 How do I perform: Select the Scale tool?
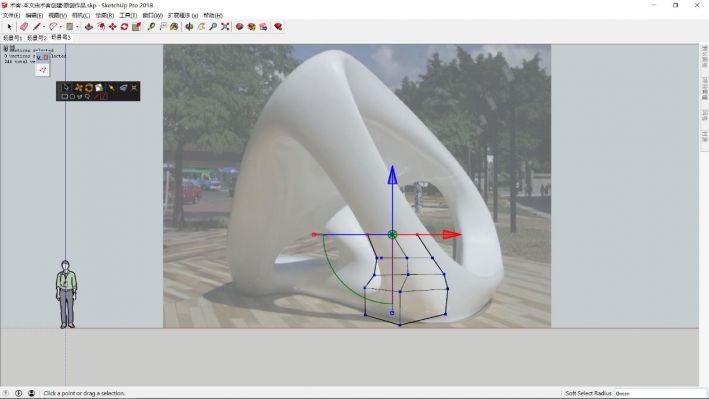tap(136, 27)
